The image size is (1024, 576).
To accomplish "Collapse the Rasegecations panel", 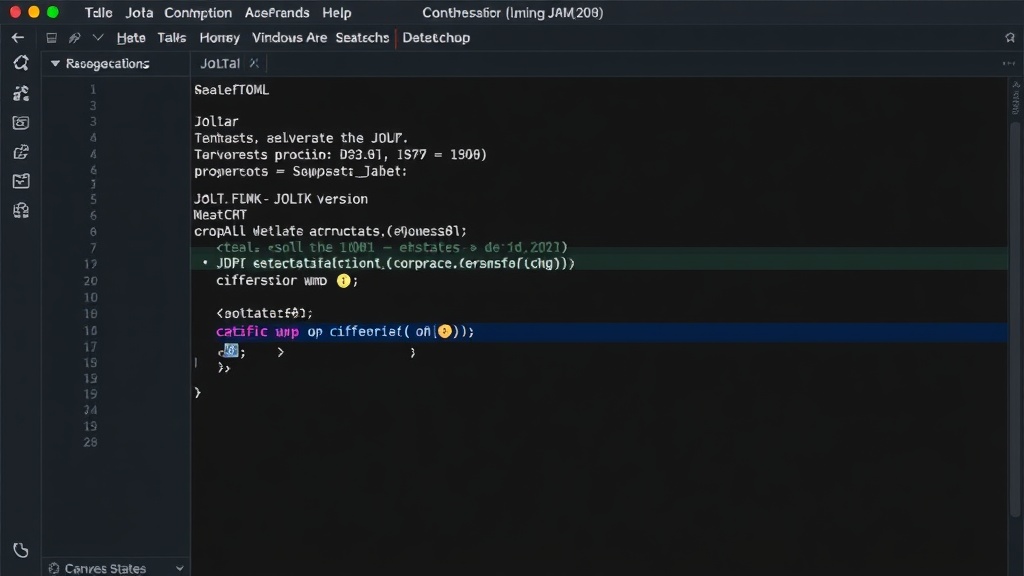I will click(55, 63).
